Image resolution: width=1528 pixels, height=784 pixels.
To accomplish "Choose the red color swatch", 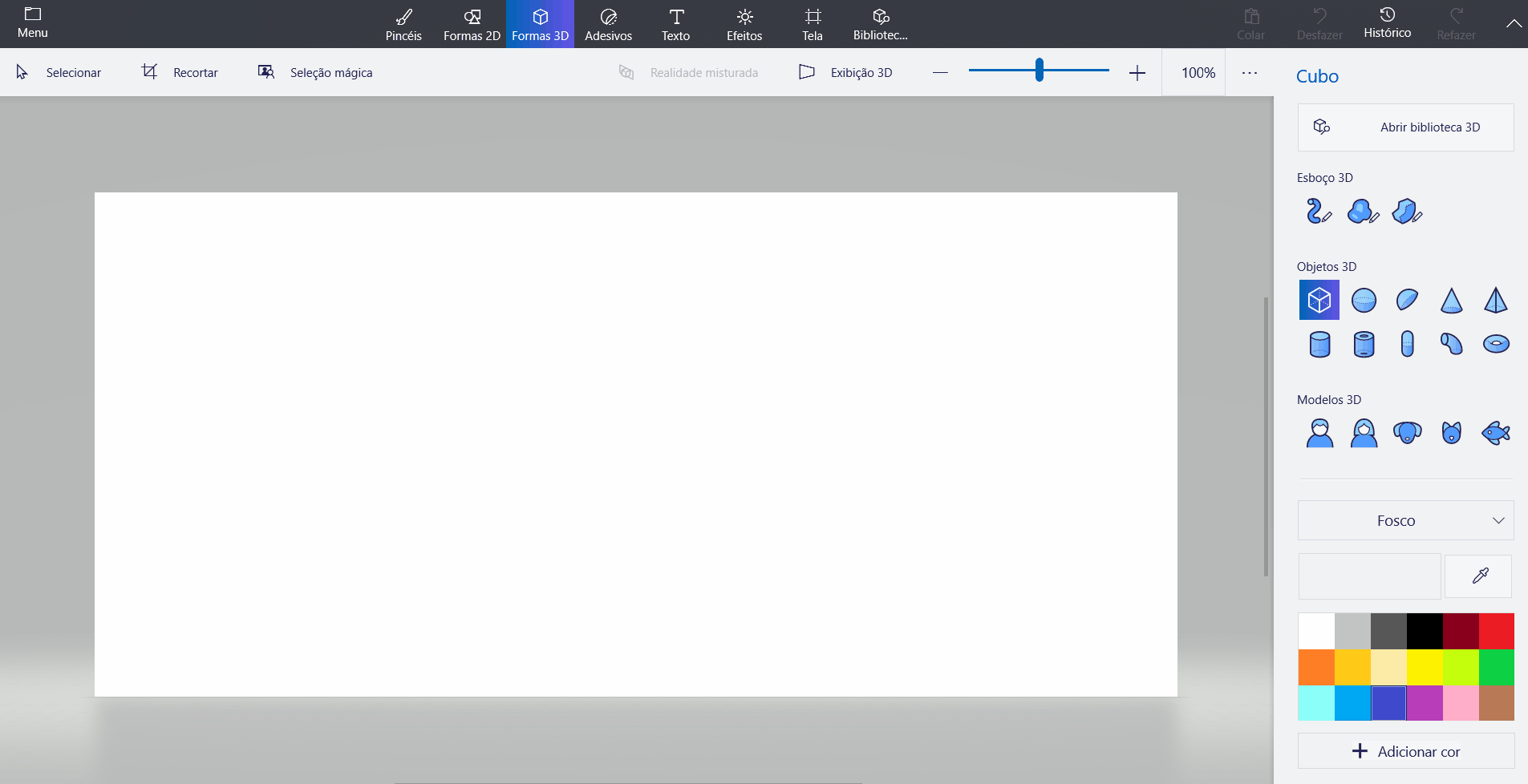I will coord(1497,631).
